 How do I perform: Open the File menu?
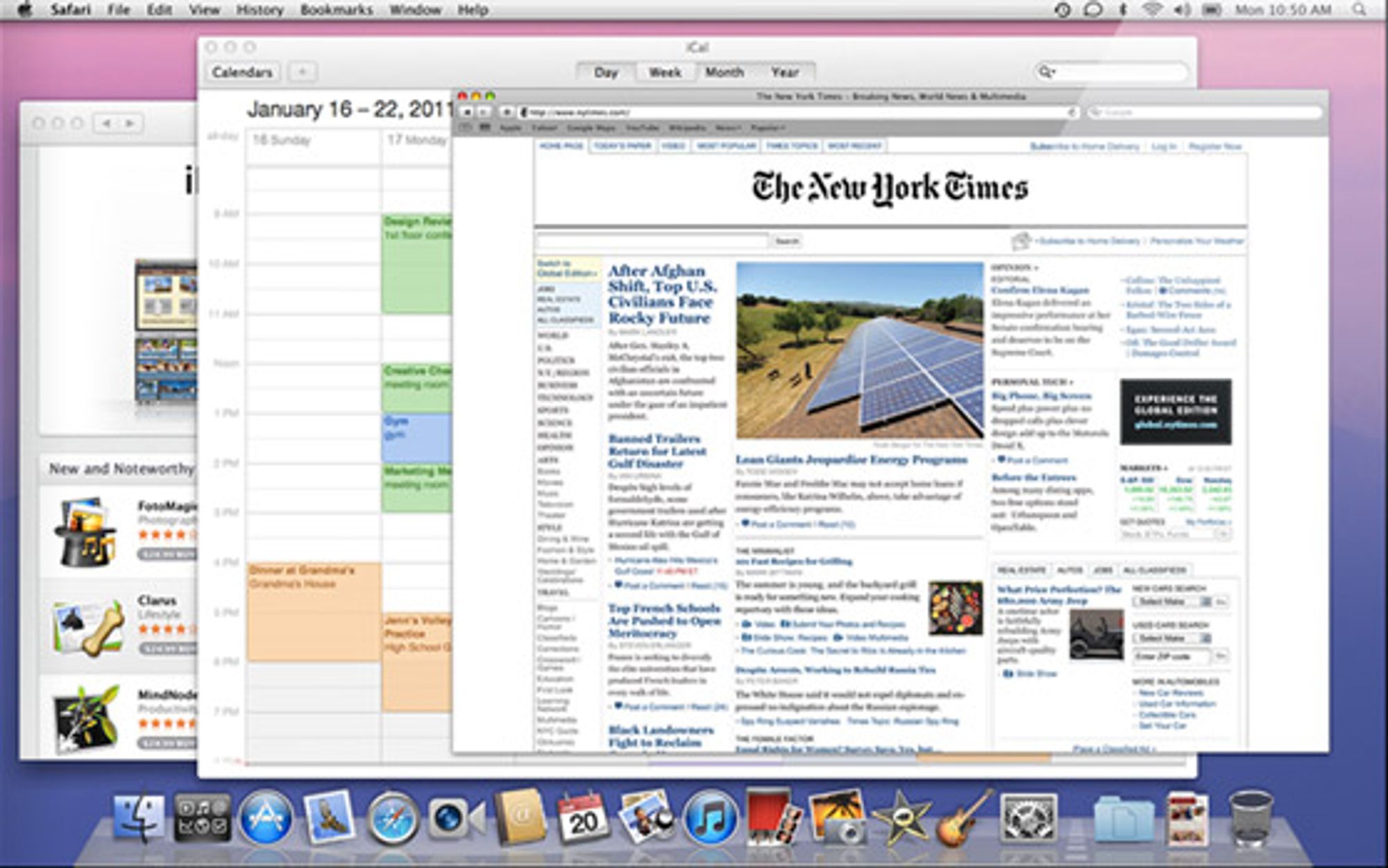click(119, 10)
